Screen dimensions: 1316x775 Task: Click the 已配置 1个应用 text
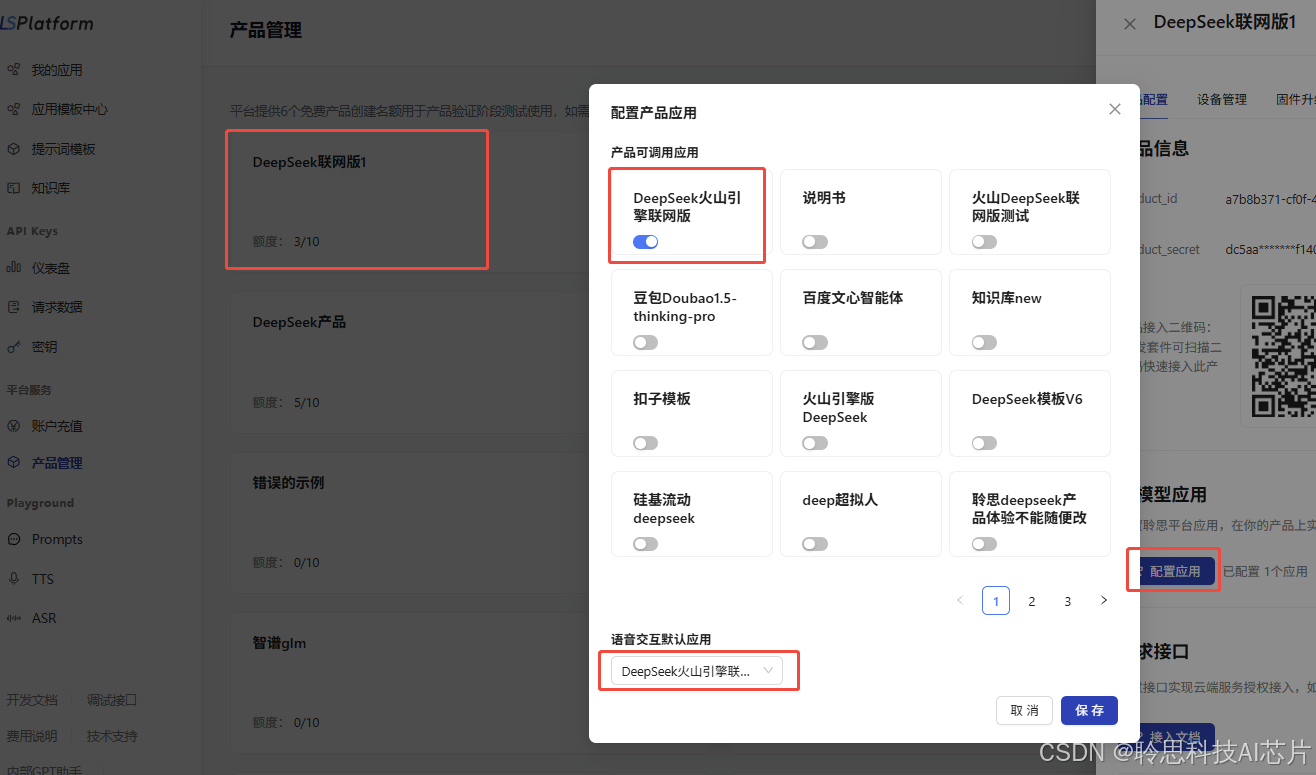click(x=1265, y=572)
